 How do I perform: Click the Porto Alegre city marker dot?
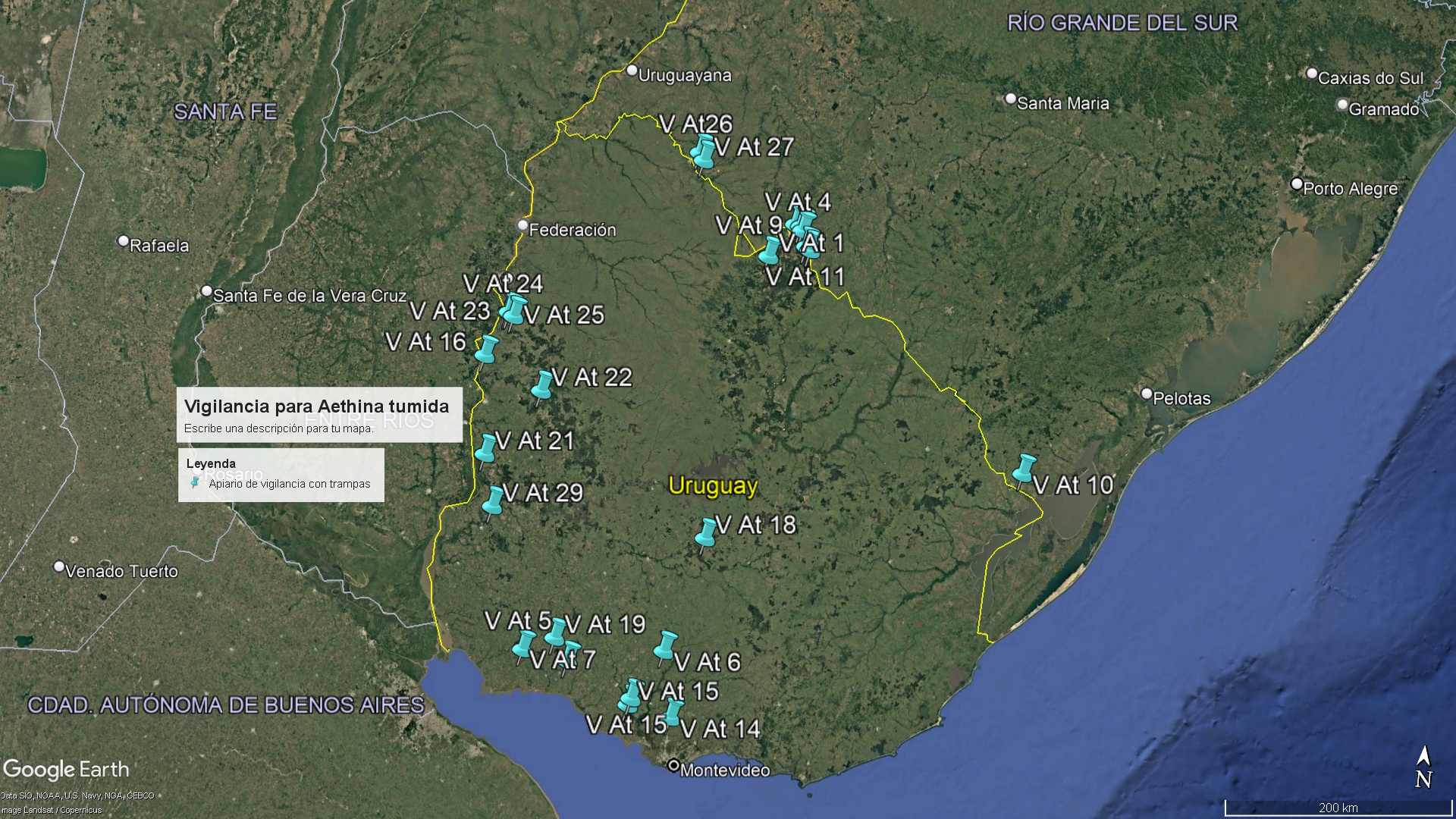coord(1297,184)
